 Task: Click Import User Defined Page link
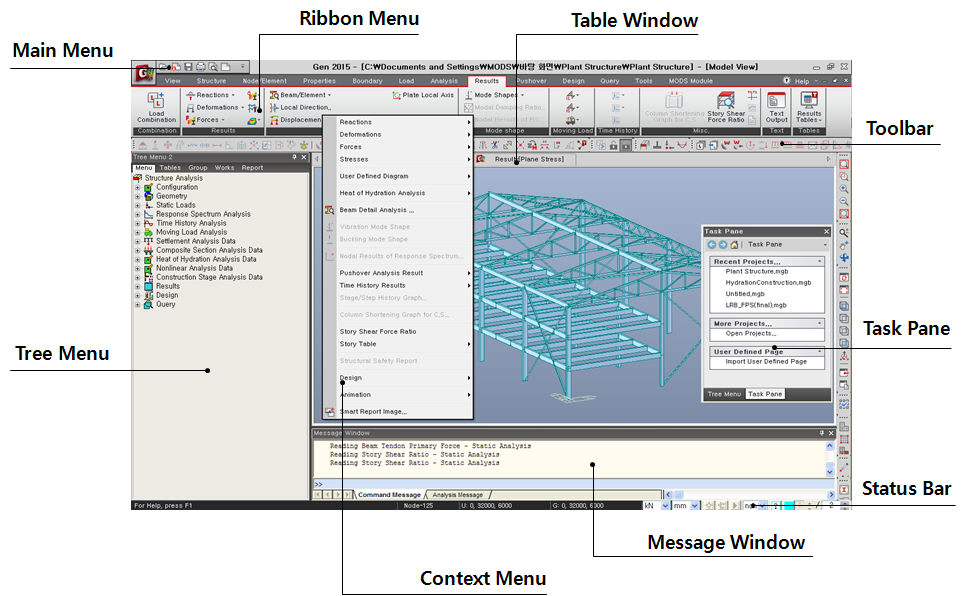pyautogui.click(x=766, y=361)
